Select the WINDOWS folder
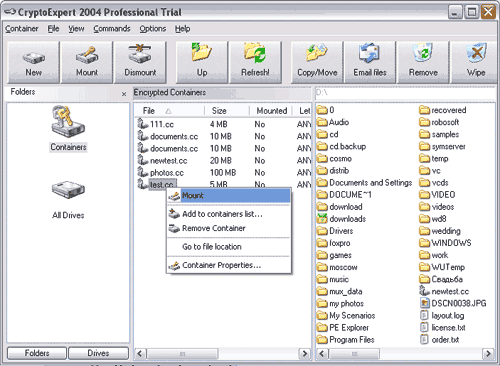500x366 pixels. pyautogui.click(x=445, y=243)
